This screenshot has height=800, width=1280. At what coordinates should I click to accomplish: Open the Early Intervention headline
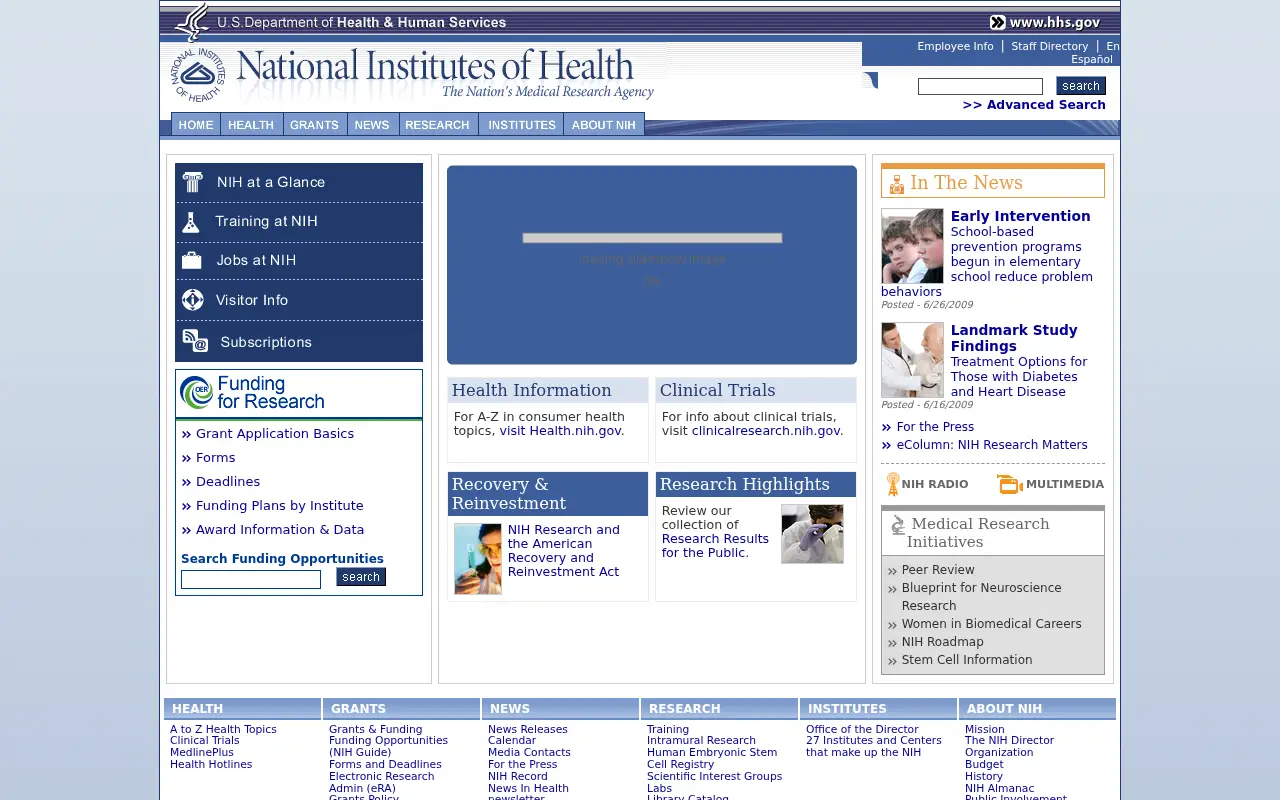point(1020,216)
